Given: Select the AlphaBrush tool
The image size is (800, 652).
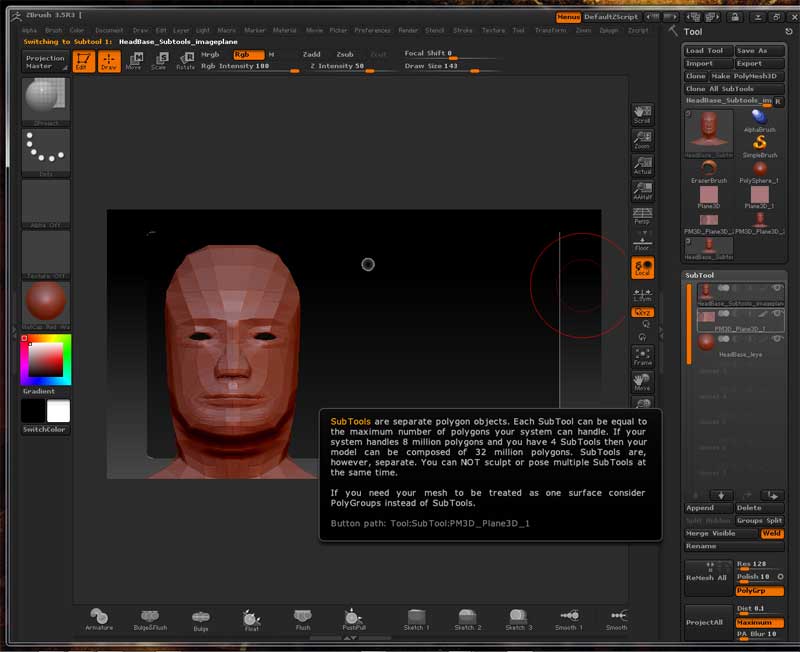Looking at the screenshot, I should point(760,121).
